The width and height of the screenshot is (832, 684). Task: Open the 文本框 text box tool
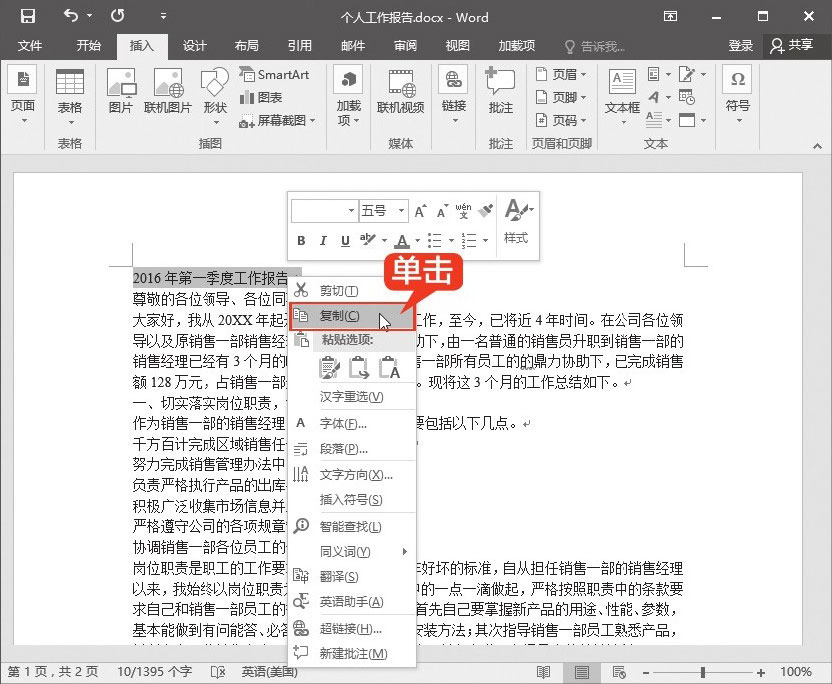pyautogui.click(x=622, y=90)
